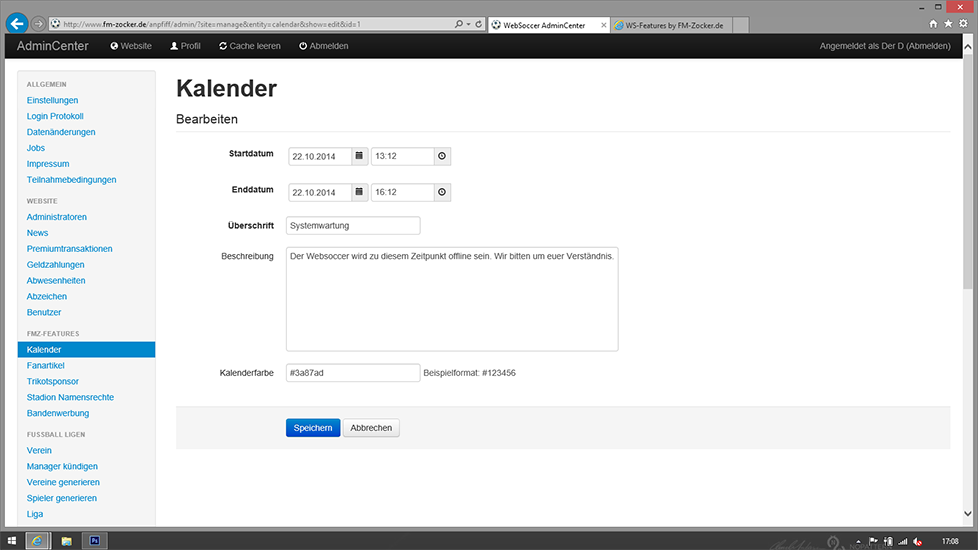Click the Kalenderfarbe color value field
Image resolution: width=978 pixels, height=550 pixels.
(x=352, y=373)
